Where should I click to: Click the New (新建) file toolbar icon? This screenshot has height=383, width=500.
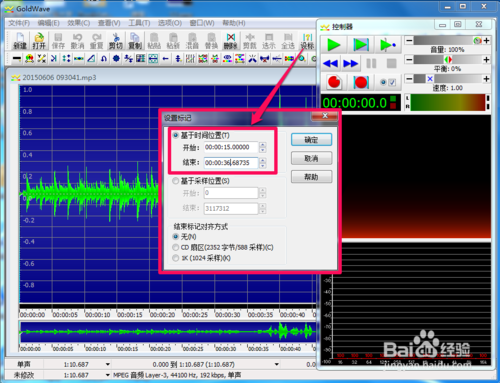click(20, 41)
